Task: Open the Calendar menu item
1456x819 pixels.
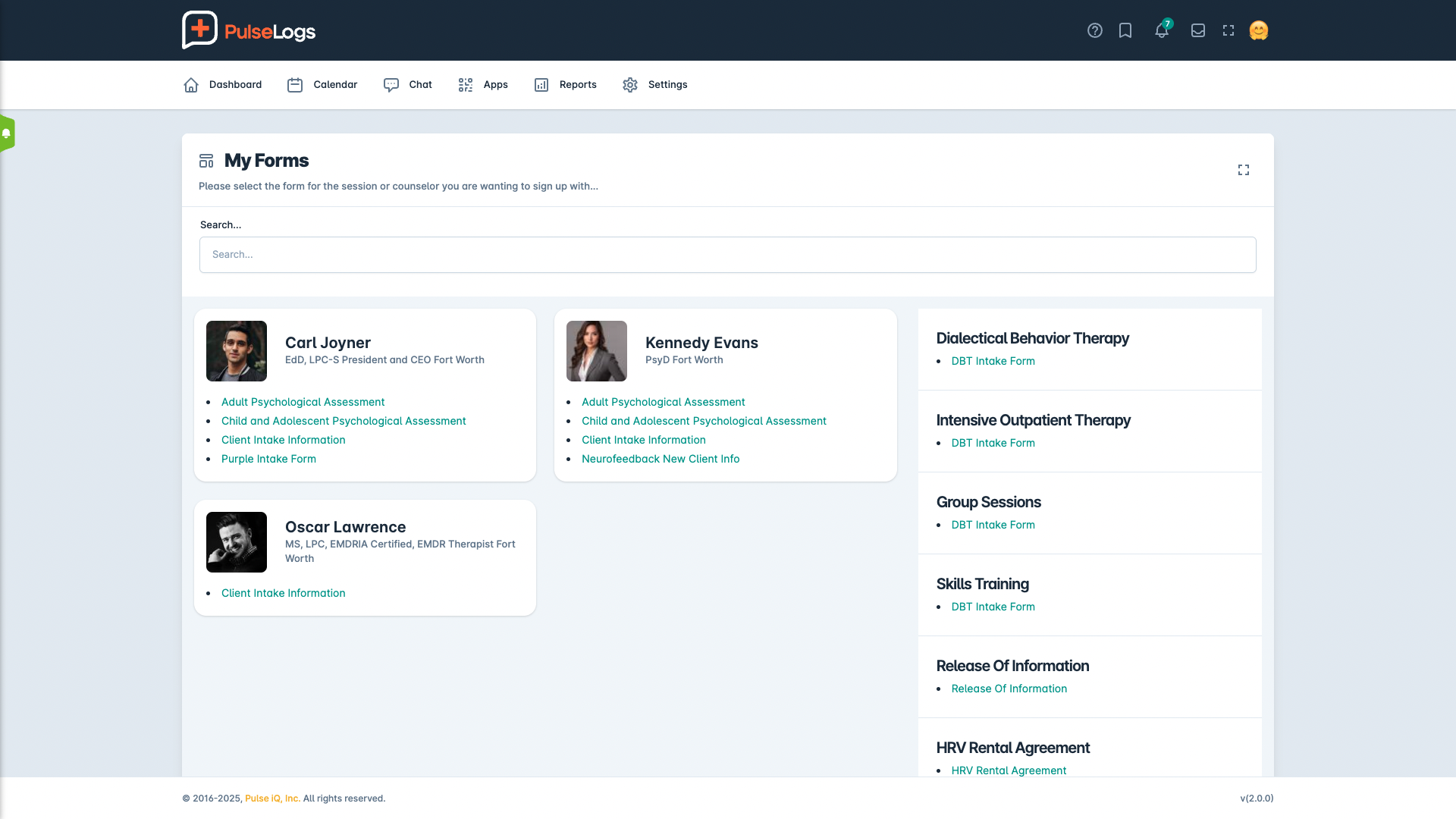Action: [x=322, y=85]
